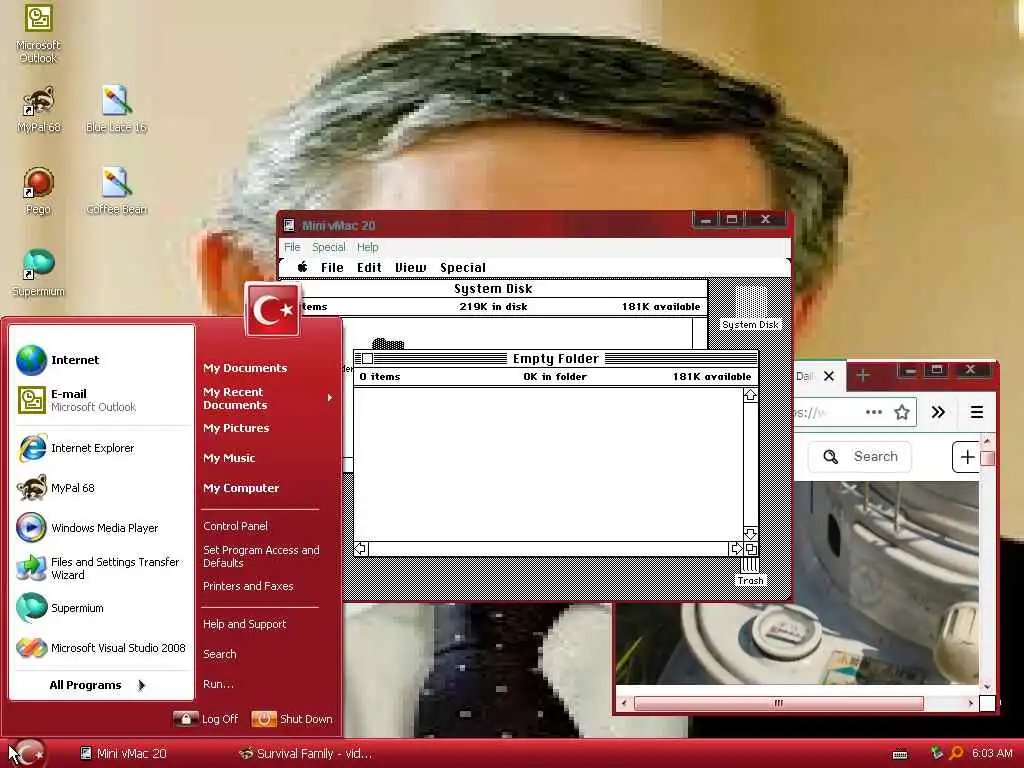
Task: Open My Pictures
Action: pos(236,428)
